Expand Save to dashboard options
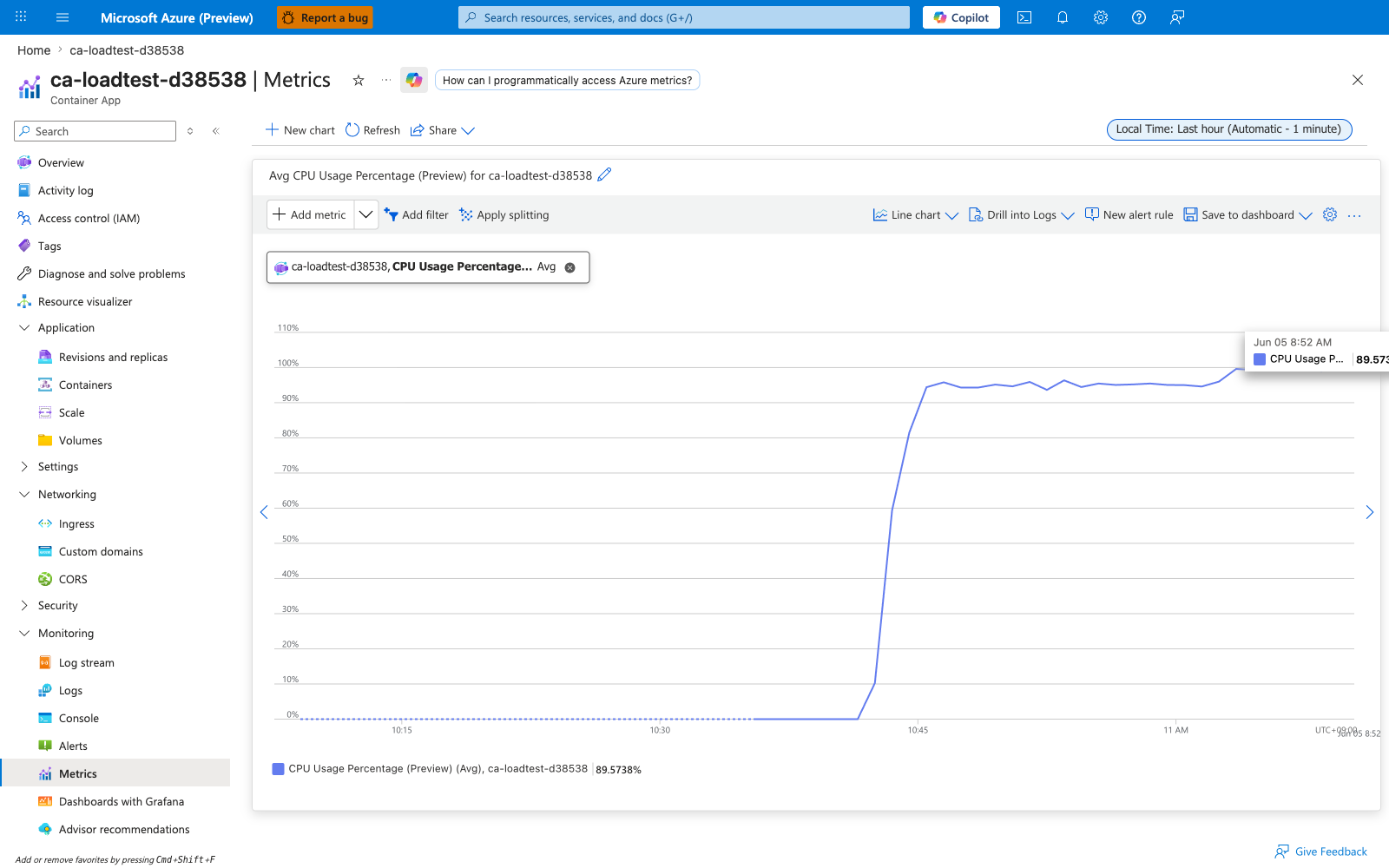 point(1306,215)
